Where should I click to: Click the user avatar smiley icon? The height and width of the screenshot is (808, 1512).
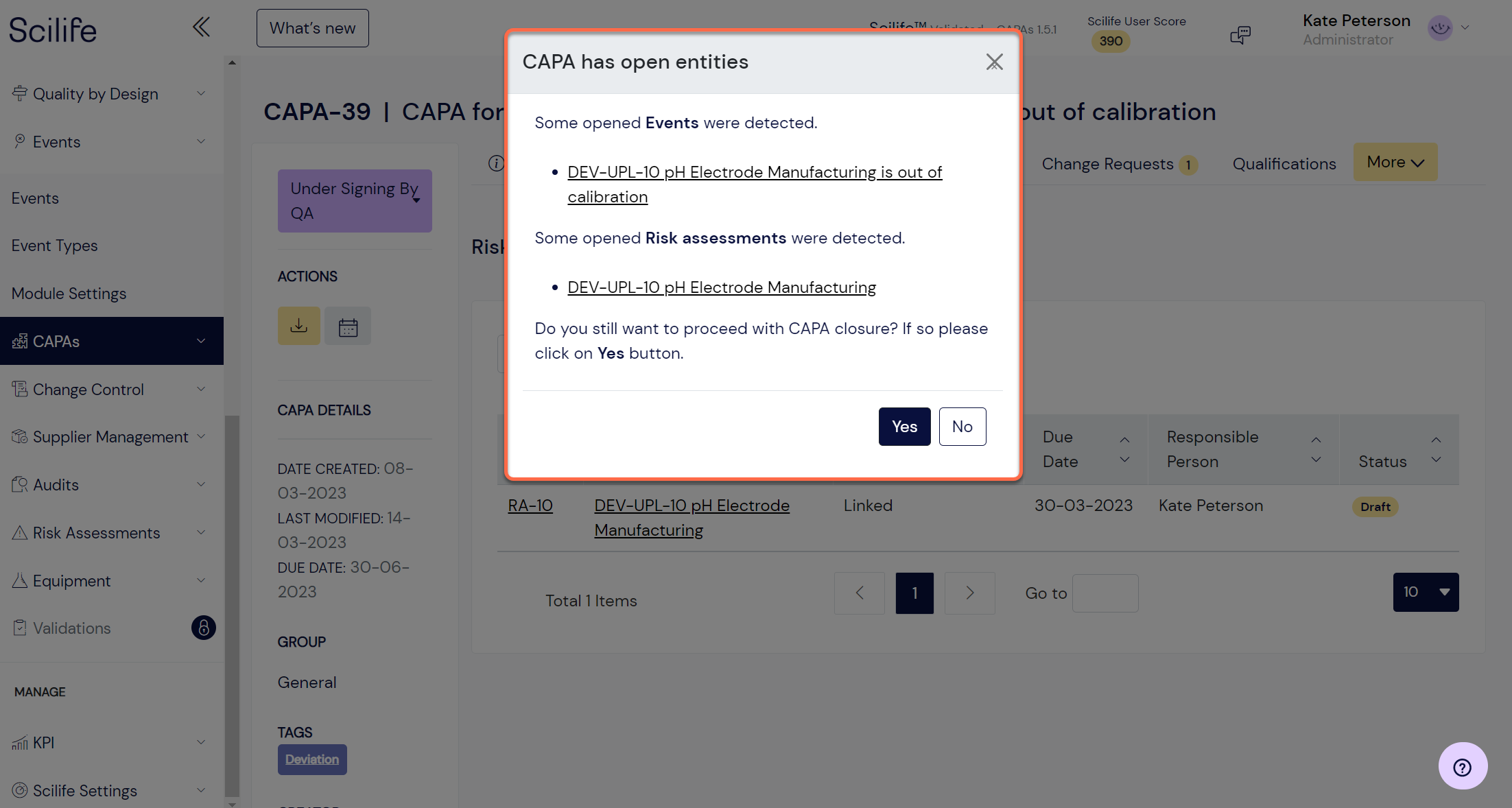[1440, 28]
